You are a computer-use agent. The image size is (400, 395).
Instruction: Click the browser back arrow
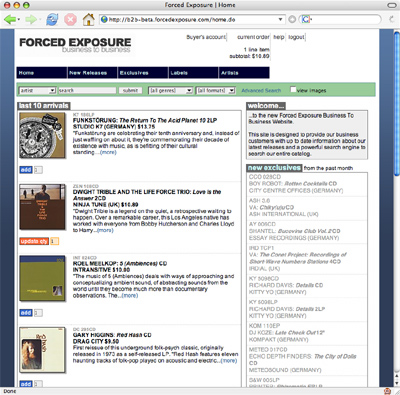(10, 20)
